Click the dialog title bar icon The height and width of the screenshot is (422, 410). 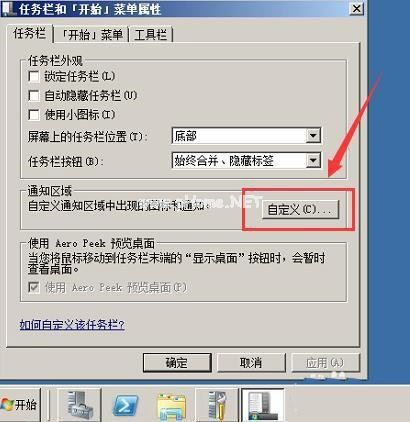9,8
